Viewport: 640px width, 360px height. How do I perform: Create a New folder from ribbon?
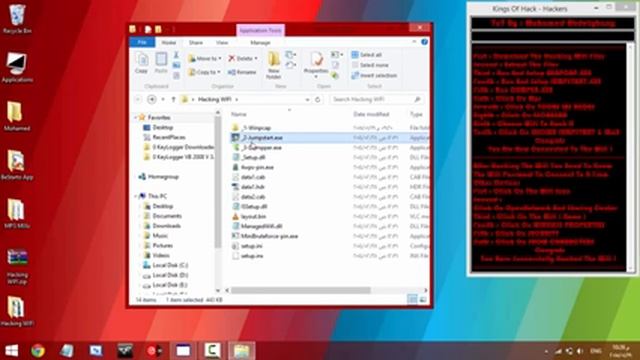pyautogui.click(x=273, y=65)
